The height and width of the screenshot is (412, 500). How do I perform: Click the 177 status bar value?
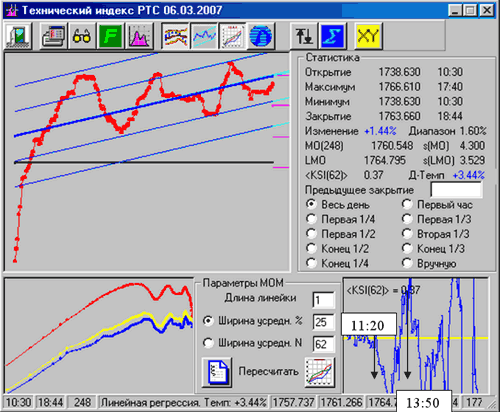click(x=474, y=403)
